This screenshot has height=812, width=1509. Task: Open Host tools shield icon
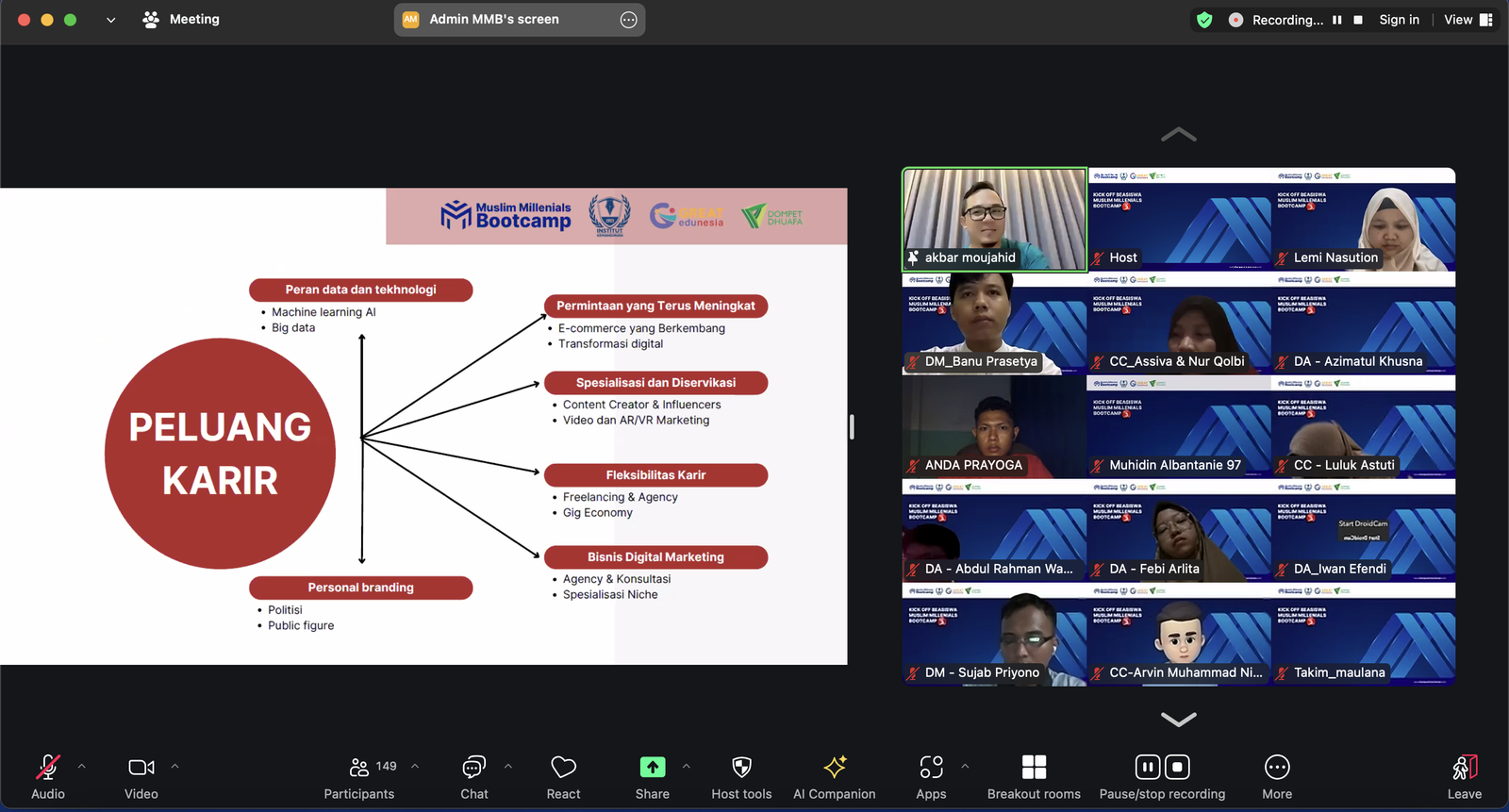tap(741, 776)
